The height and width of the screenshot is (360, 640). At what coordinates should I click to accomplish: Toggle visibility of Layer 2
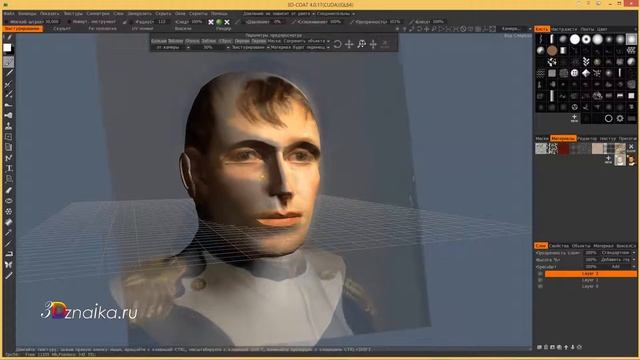tap(540, 274)
